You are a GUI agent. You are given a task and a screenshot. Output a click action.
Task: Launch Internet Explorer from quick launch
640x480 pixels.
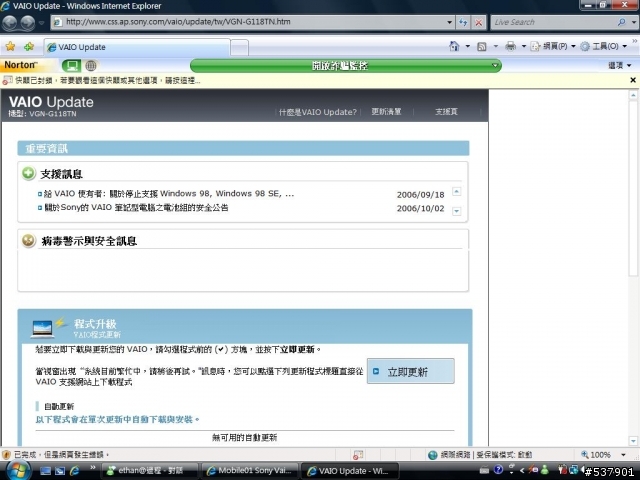coord(75,471)
